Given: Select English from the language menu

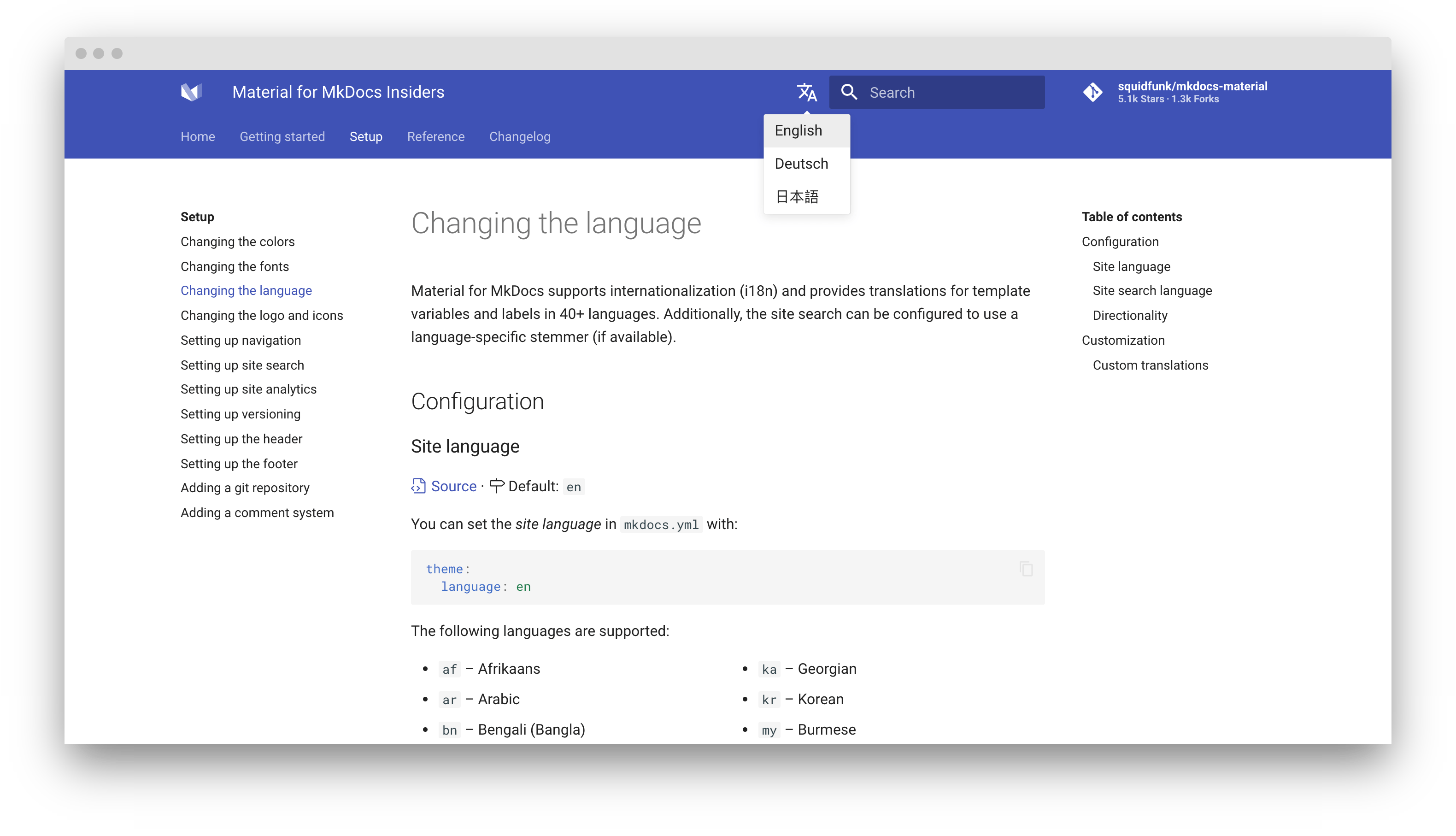Looking at the screenshot, I should tap(806, 130).
